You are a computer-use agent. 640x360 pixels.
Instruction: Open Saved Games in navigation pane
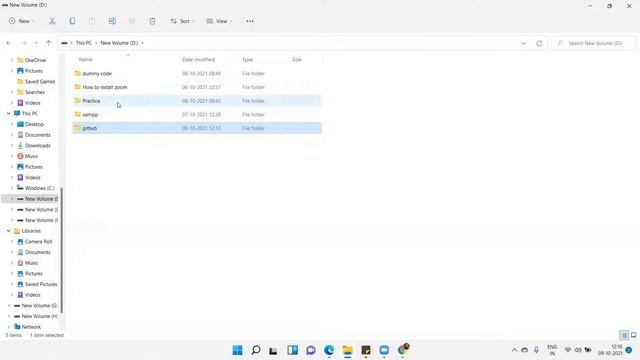(x=40, y=82)
